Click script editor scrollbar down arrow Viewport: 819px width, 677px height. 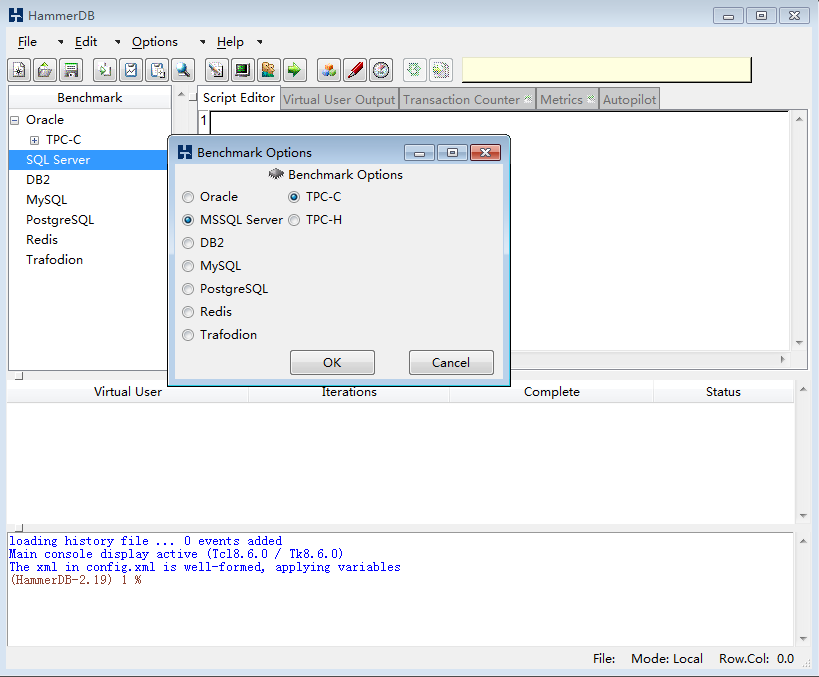tap(799, 343)
